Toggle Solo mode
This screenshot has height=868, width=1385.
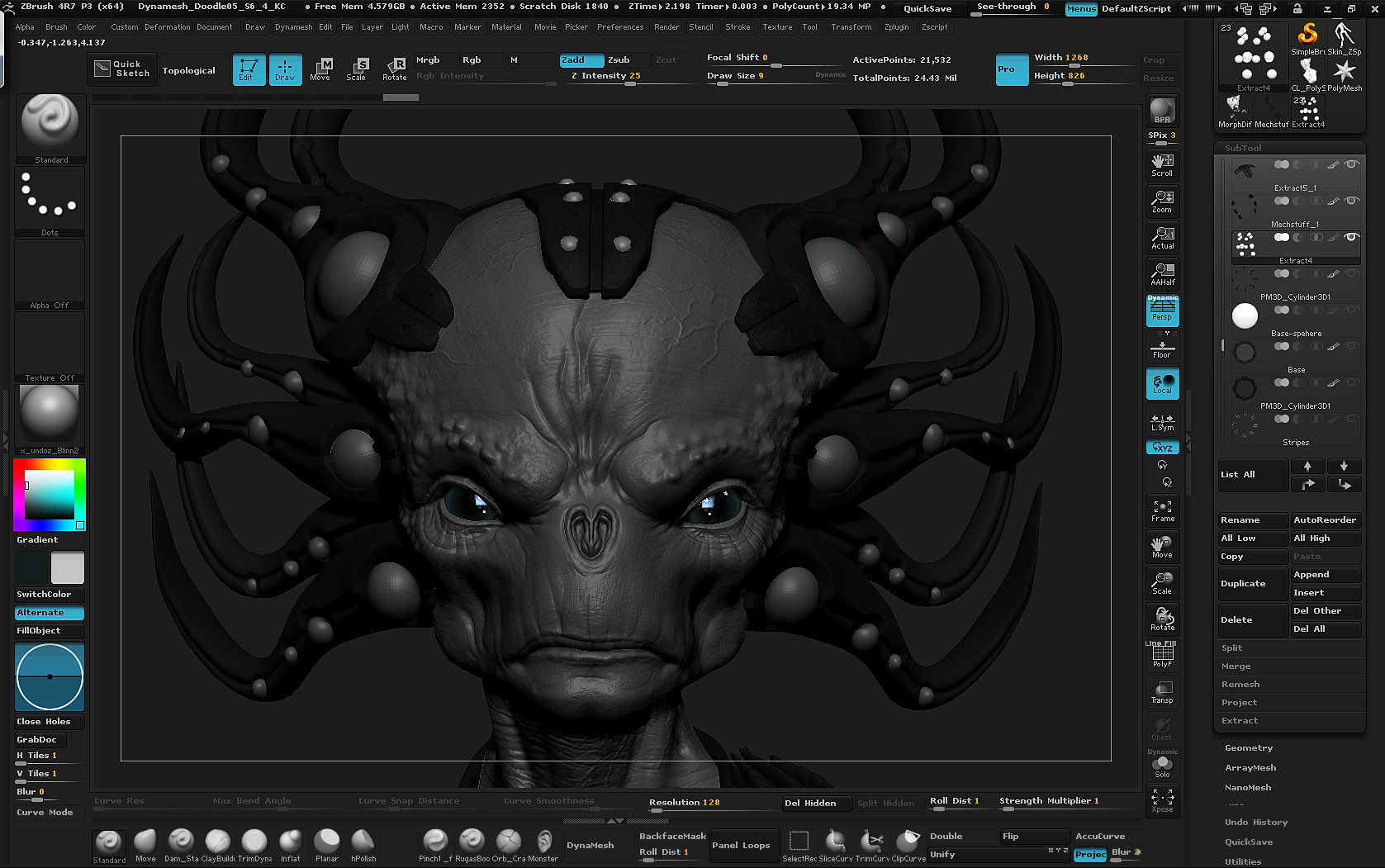point(1162,766)
